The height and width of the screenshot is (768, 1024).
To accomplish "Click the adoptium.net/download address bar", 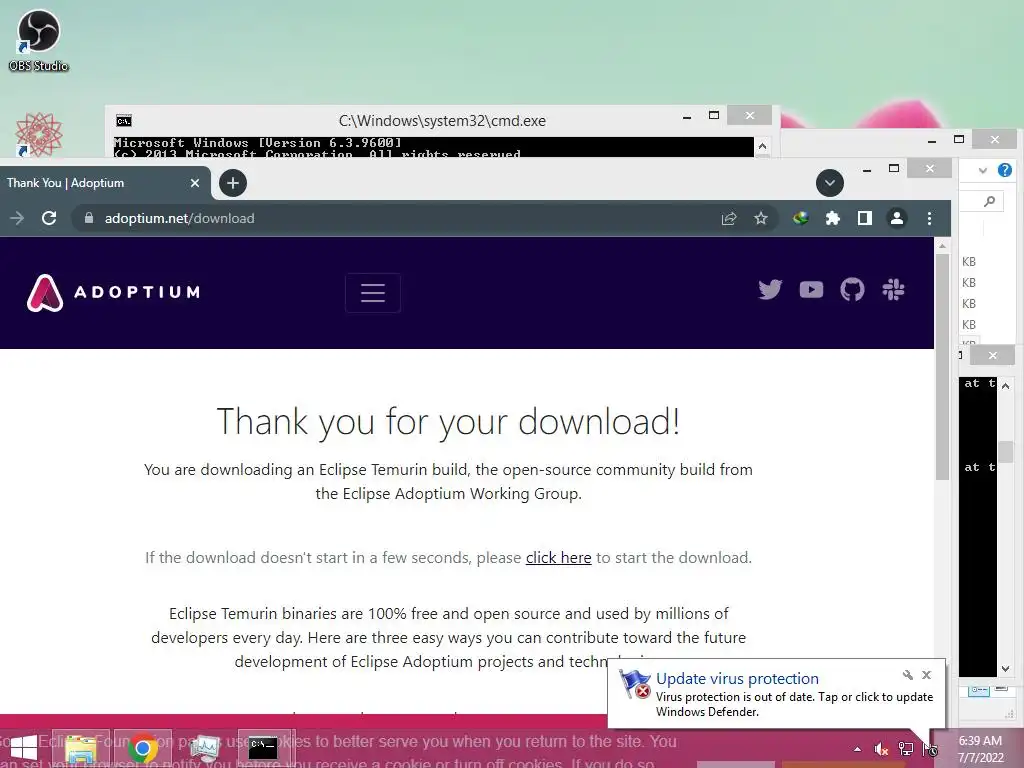I will (392, 218).
